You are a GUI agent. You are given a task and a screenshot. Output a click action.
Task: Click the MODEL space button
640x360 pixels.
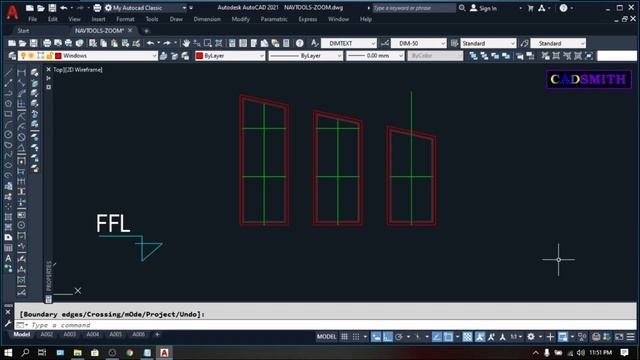click(327, 337)
